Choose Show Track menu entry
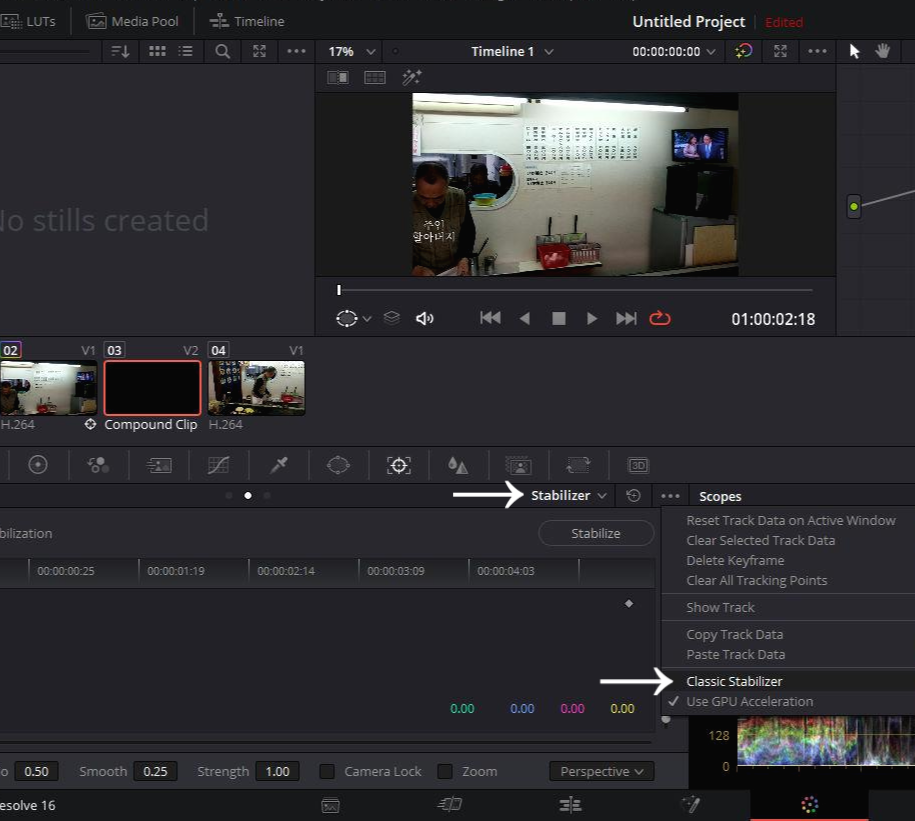 pyautogui.click(x=721, y=607)
